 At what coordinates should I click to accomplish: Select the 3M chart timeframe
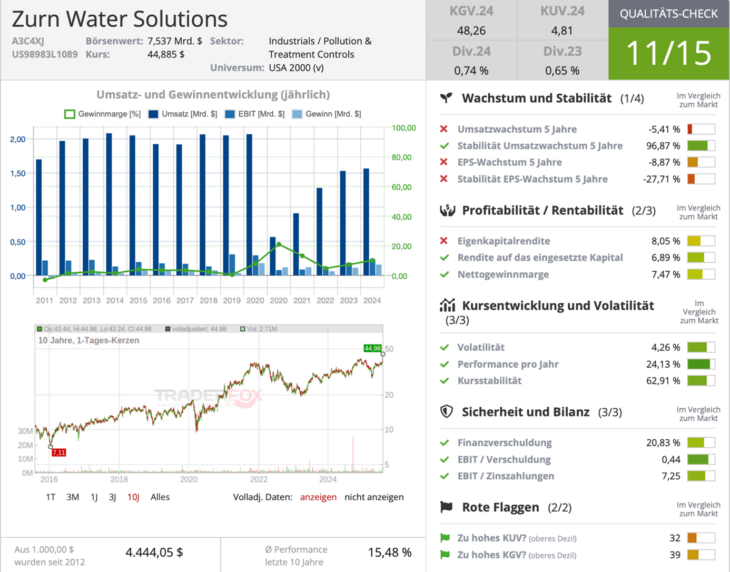click(73, 497)
